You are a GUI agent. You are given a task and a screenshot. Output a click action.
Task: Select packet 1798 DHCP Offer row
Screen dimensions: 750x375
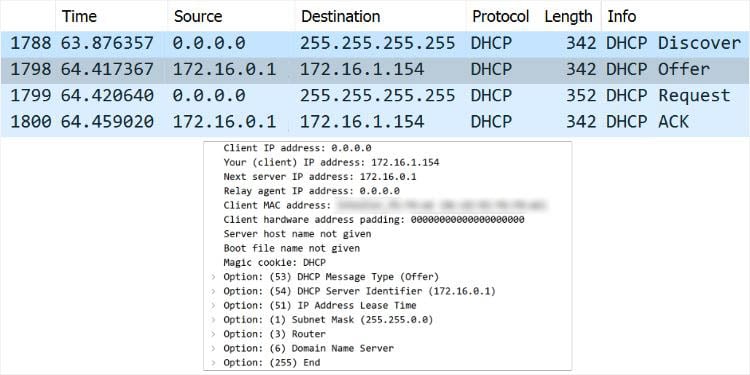(x=375, y=69)
